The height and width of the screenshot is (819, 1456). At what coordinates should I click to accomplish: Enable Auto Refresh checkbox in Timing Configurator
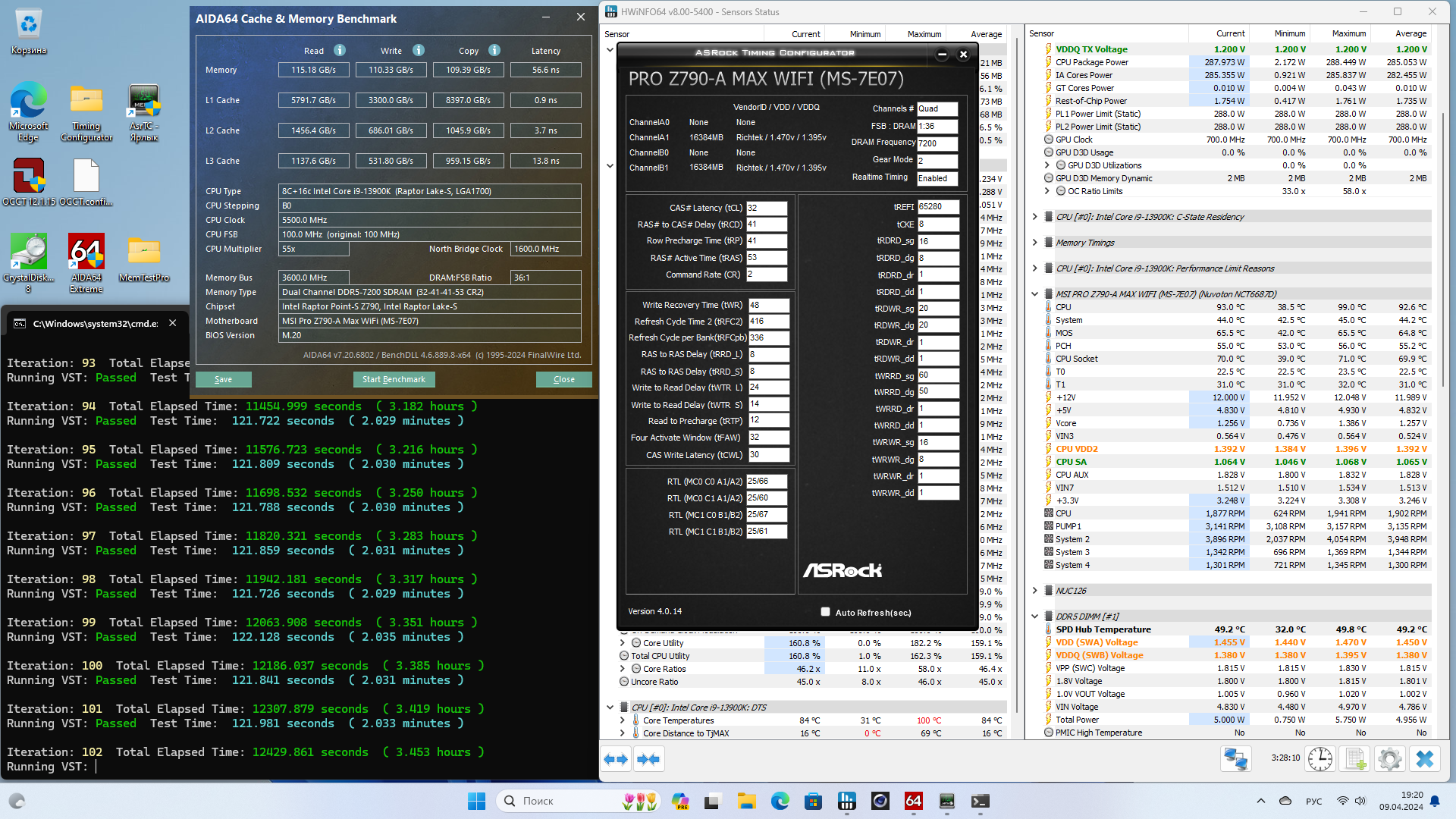[825, 612]
